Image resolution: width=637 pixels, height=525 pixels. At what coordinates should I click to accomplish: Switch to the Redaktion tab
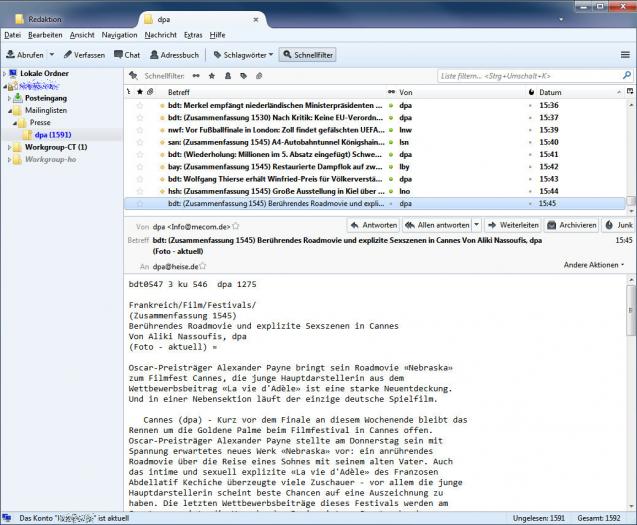coord(45,19)
